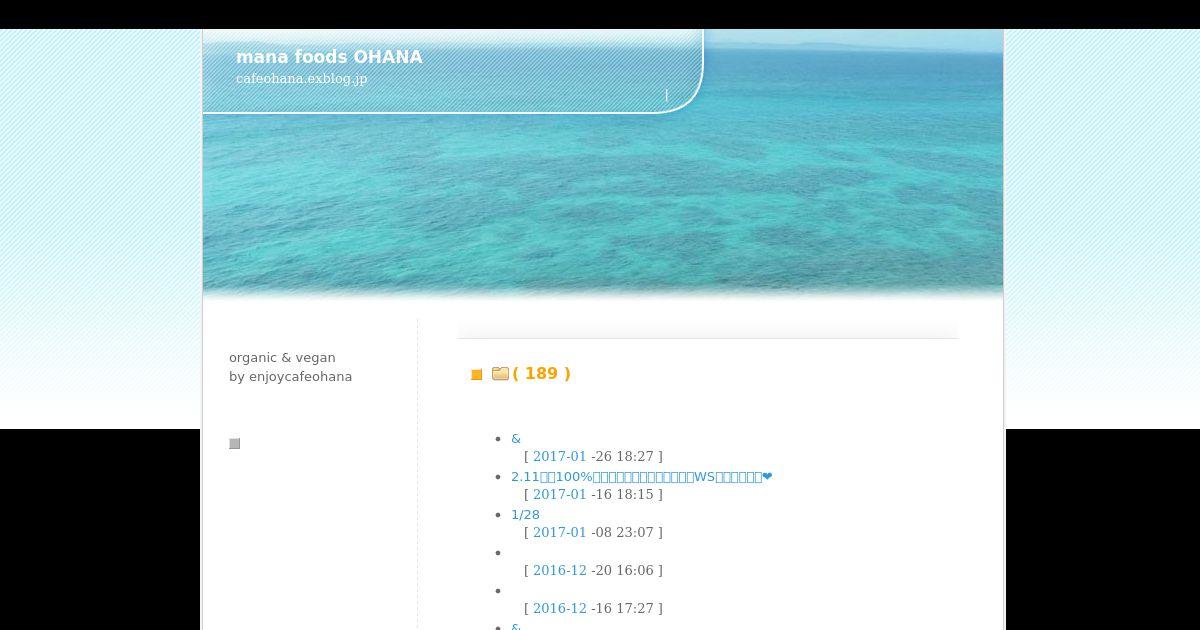
Task: Click the ( 189 ) category count heading
Action: point(541,373)
